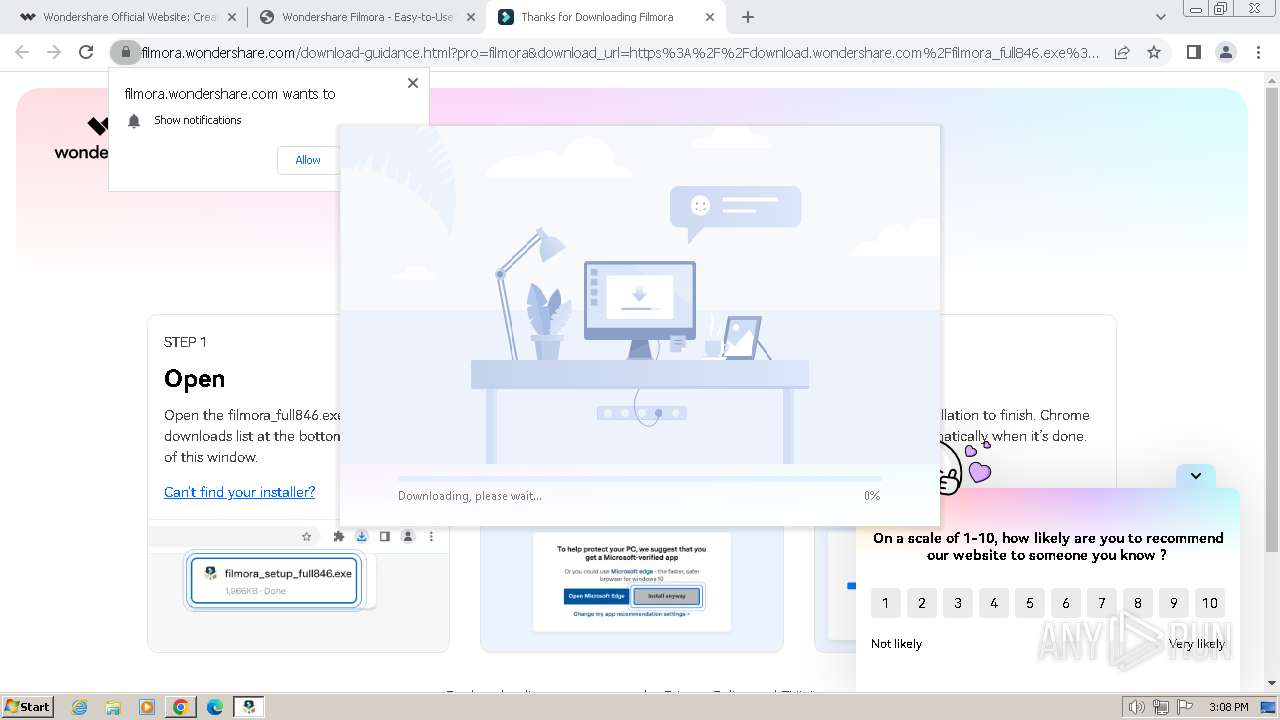This screenshot has width=1280, height=720.
Task: Reload the current page
Action: 86,52
